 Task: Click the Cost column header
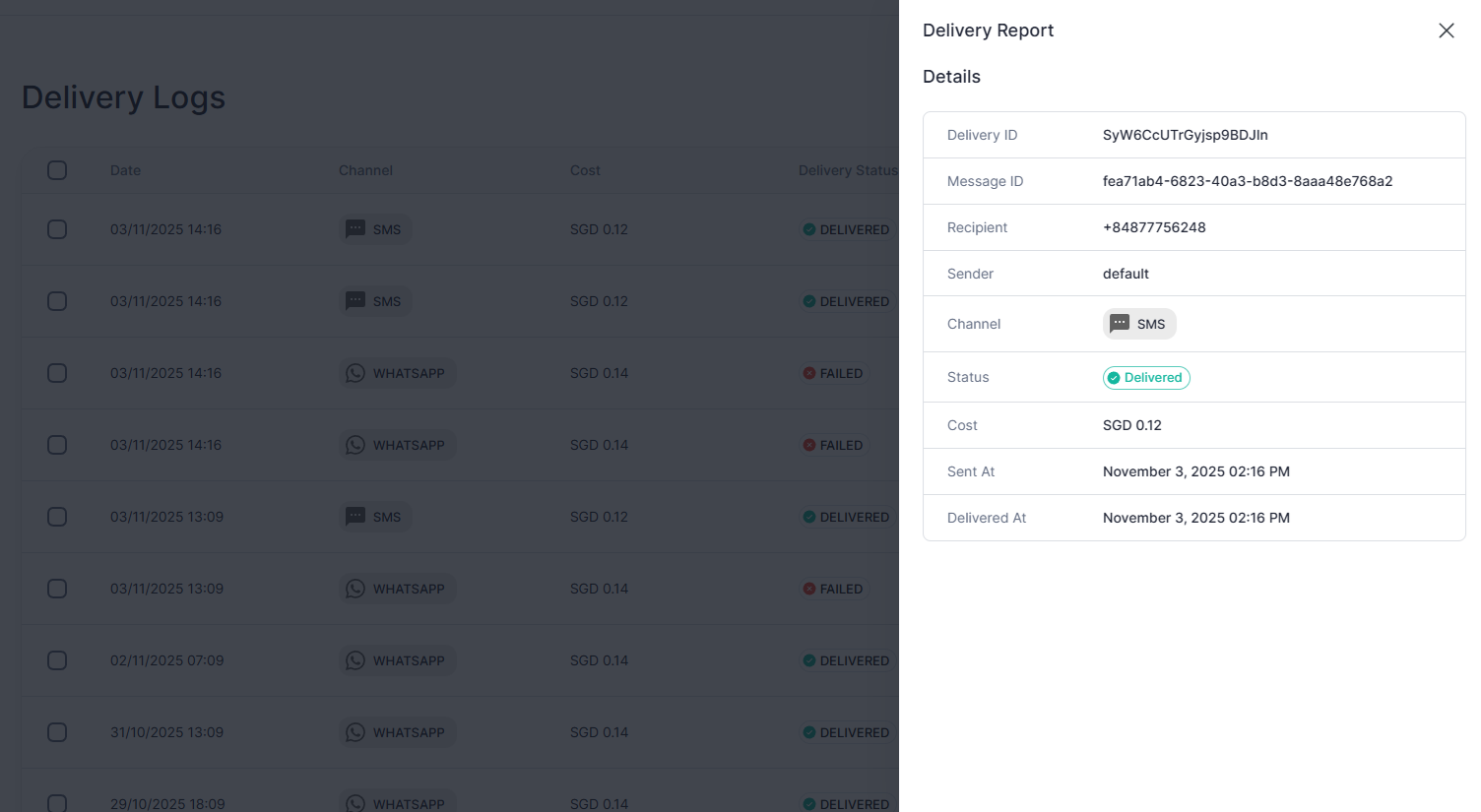585,170
